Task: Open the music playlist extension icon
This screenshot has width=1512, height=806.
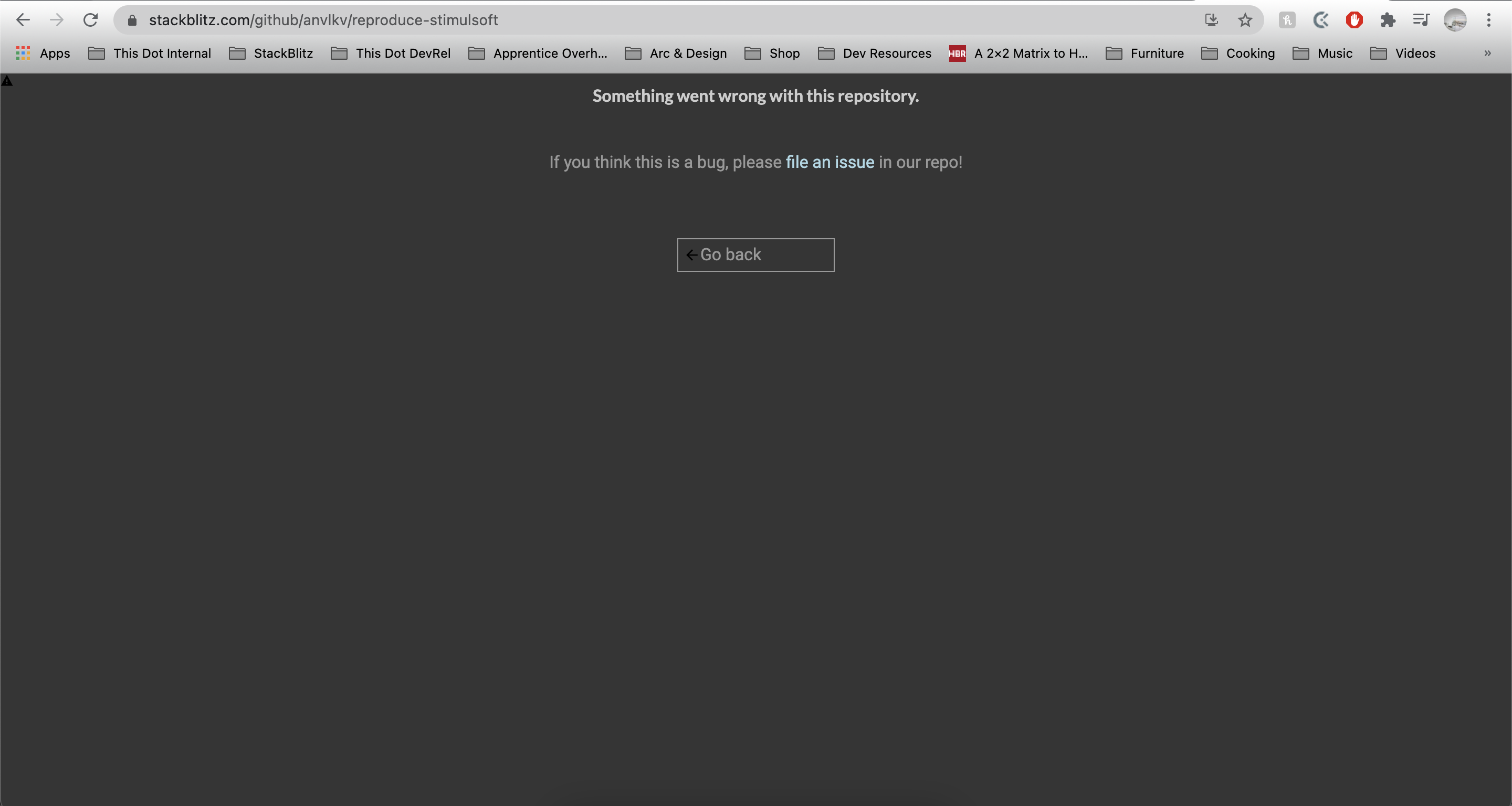Action: [1421, 20]
